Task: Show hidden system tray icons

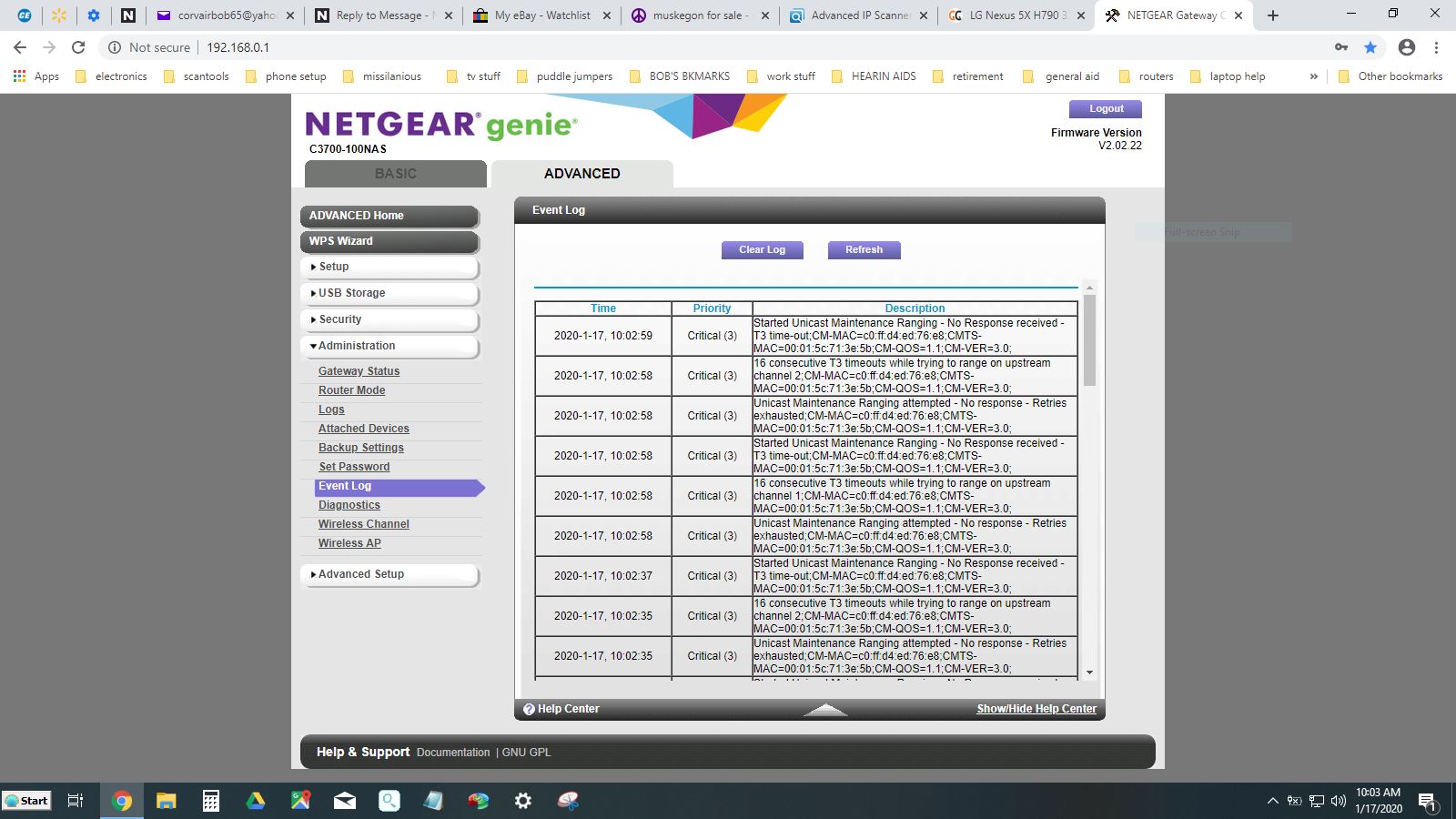Action: coord(1272,801)
